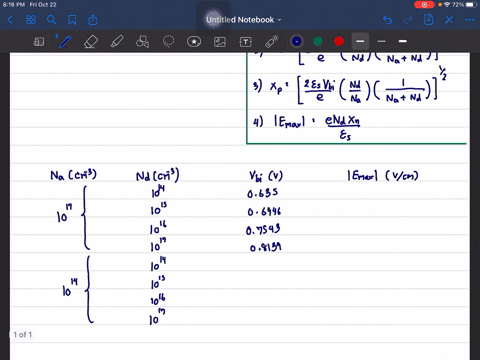Image resolution: width=480 pixels, height=360 pixels.
Task: Tap the 8:16 PM clock in status bar
Action: (x=13, y=5)
